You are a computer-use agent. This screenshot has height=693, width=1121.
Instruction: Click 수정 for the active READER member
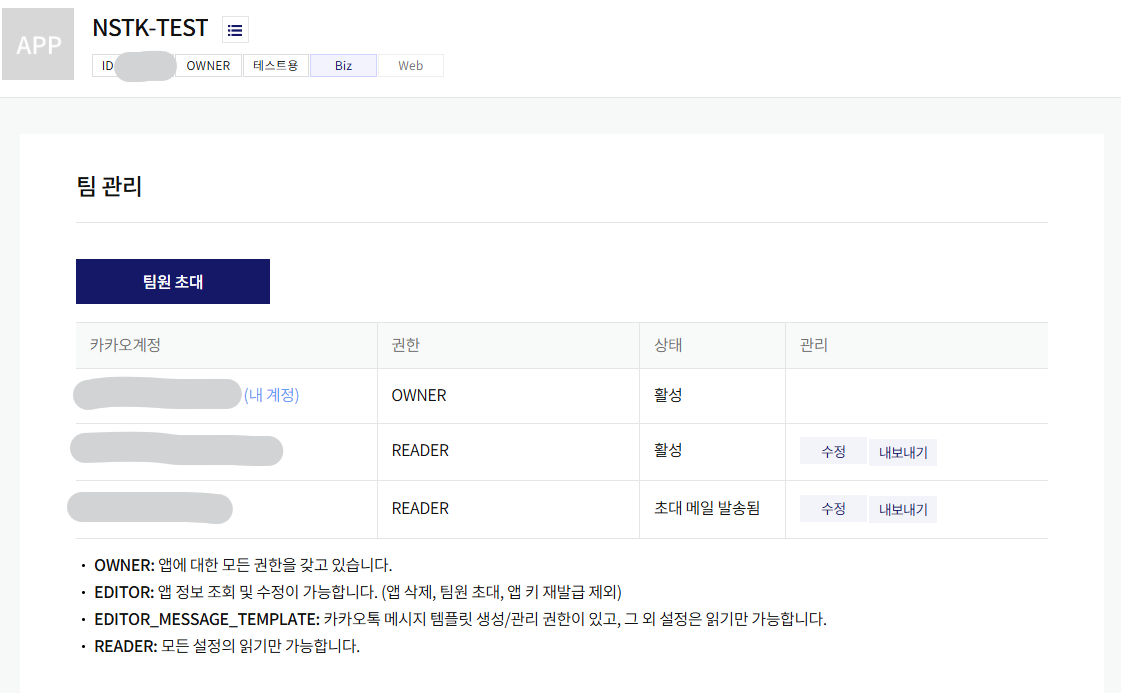[833, 451]
